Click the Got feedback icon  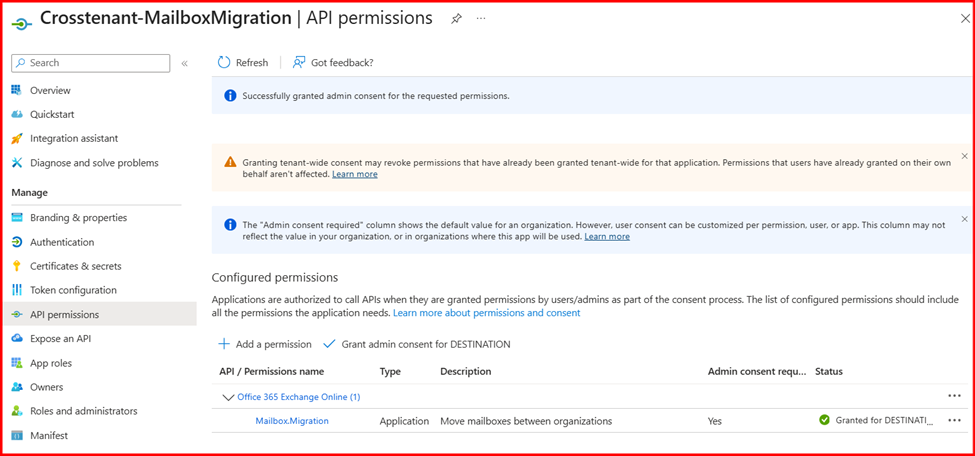click(x=299, y=63)
